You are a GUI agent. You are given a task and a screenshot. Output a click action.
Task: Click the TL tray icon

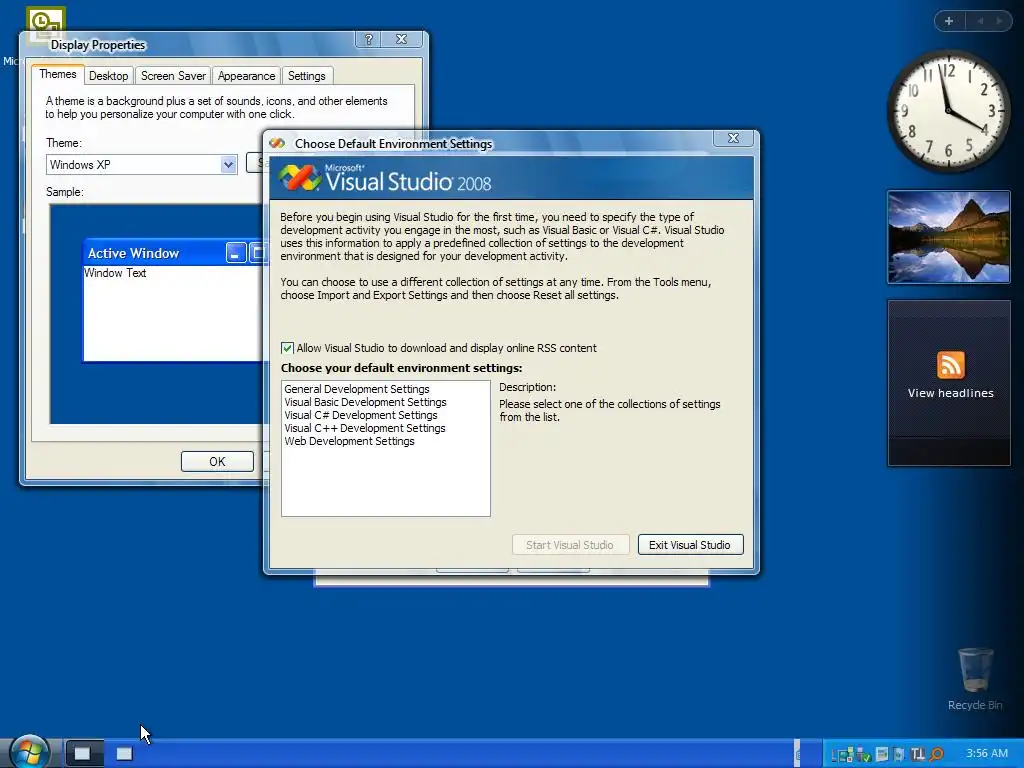[918, 754]
